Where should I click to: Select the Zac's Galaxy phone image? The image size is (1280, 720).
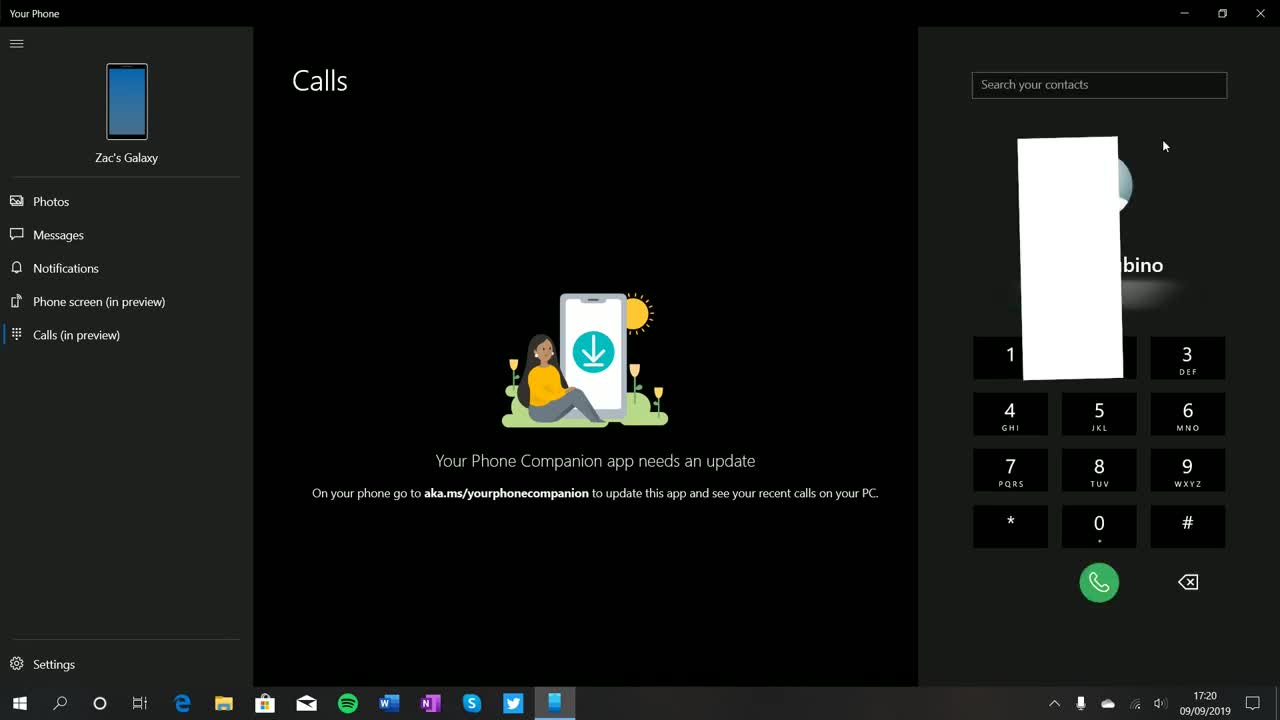pyautogui.click(x=127, y=102)
